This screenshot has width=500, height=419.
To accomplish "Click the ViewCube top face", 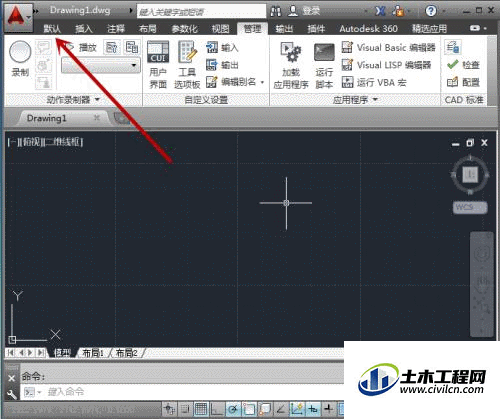I will 470,174.
